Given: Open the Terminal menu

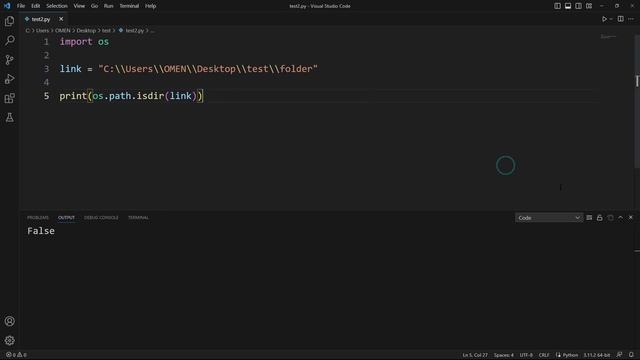Looking at the screenshot, I should pos(129,6).
